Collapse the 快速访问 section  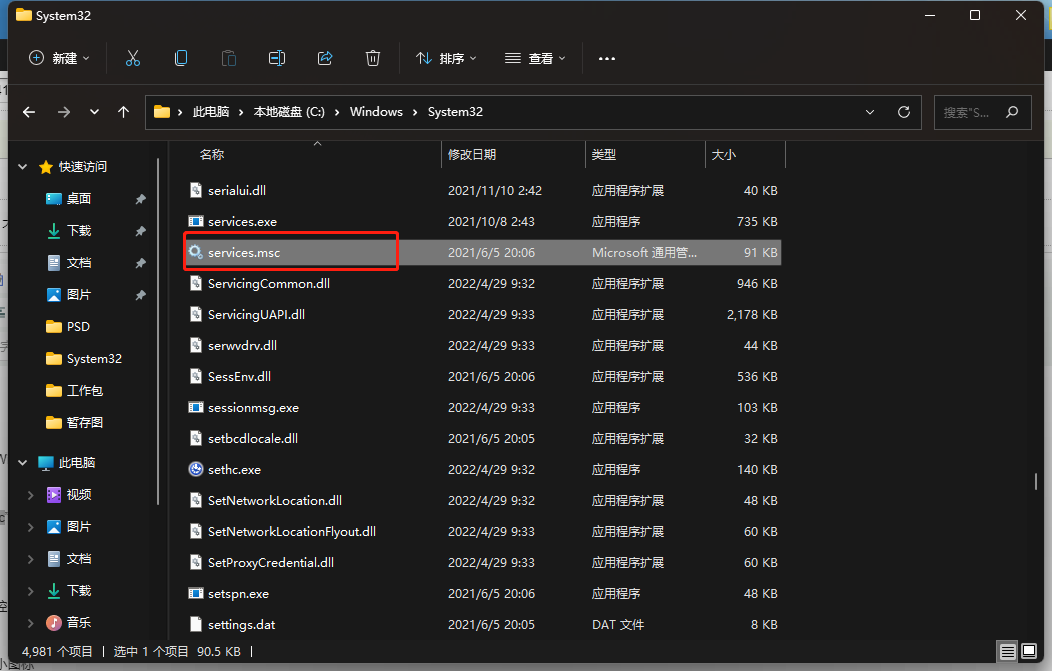tap(23, 167)
